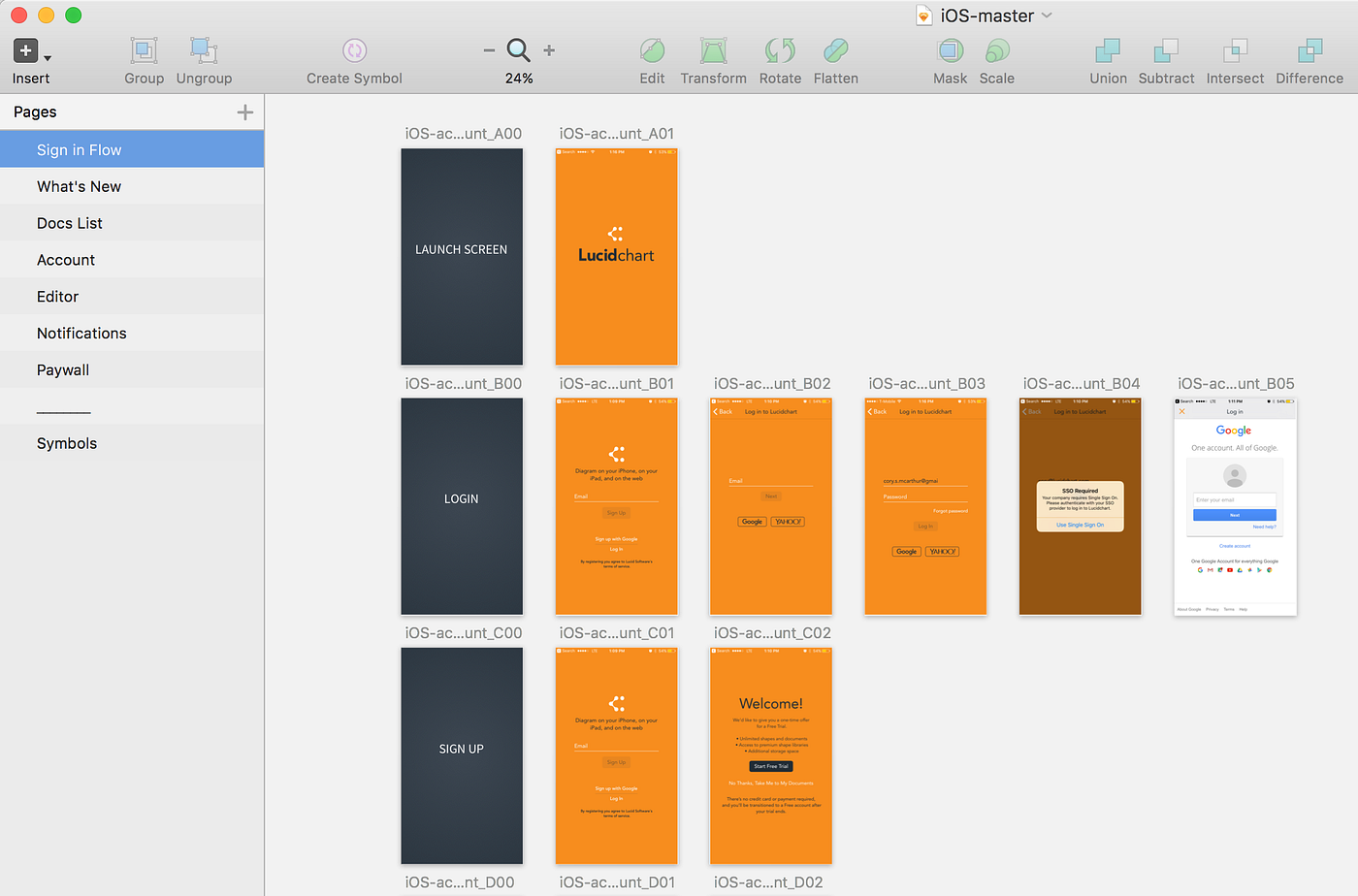This screenshot has width=1358, height=896.
Task: Select the Transform tool
Action: (713, 58)
